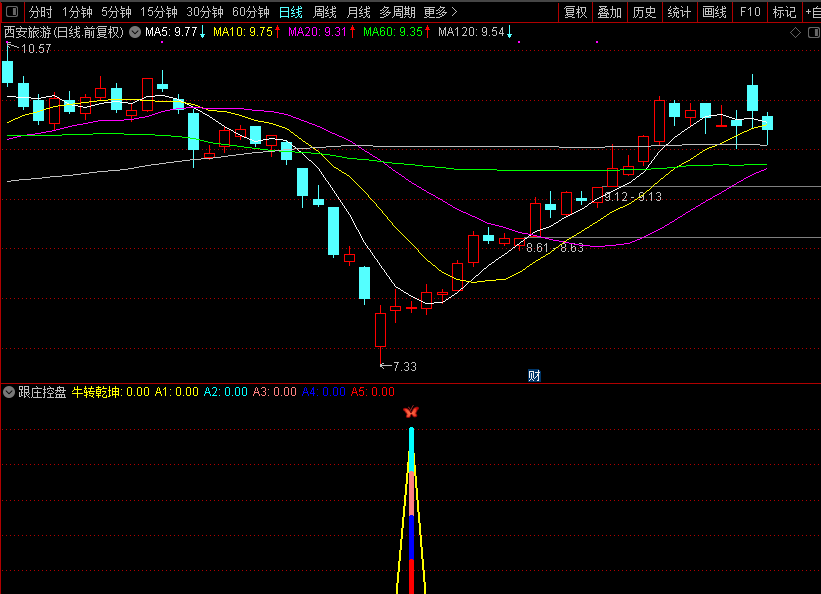Image resolution: width=821 pixels, height=594 pixels.
Task: Switch to the 月线 monthly chart
Action: 359,12
